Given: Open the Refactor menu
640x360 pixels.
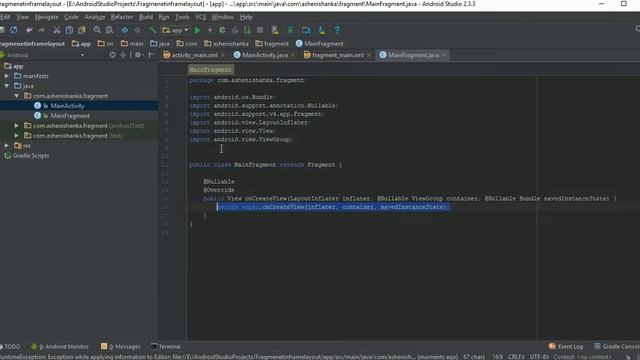Looking at the screenshot, I should click(122, 17).
